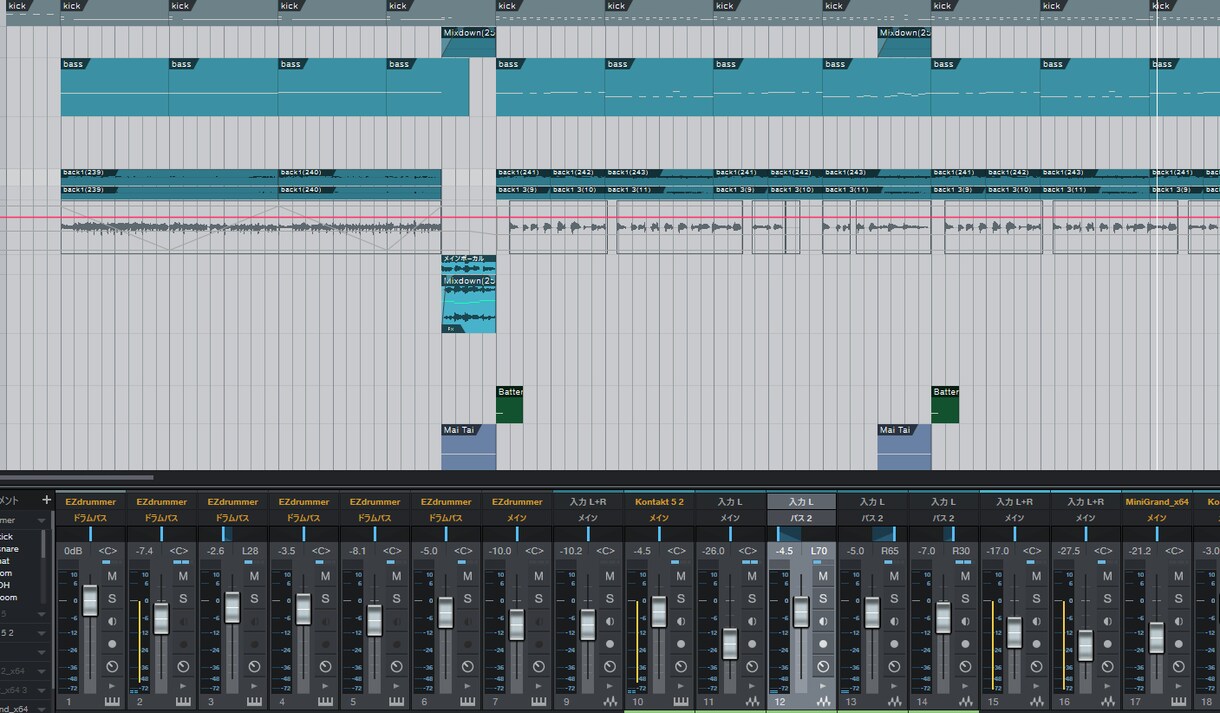This screenshot has width=1220, height=713.
Task: Select "snare" in the instrument list
Action: (8, 549)
